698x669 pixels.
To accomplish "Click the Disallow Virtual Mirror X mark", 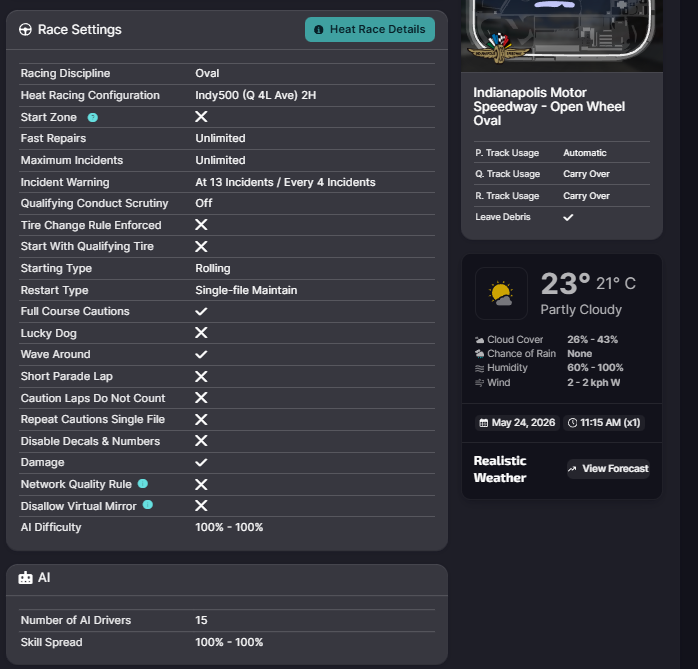I will point(201,506).
